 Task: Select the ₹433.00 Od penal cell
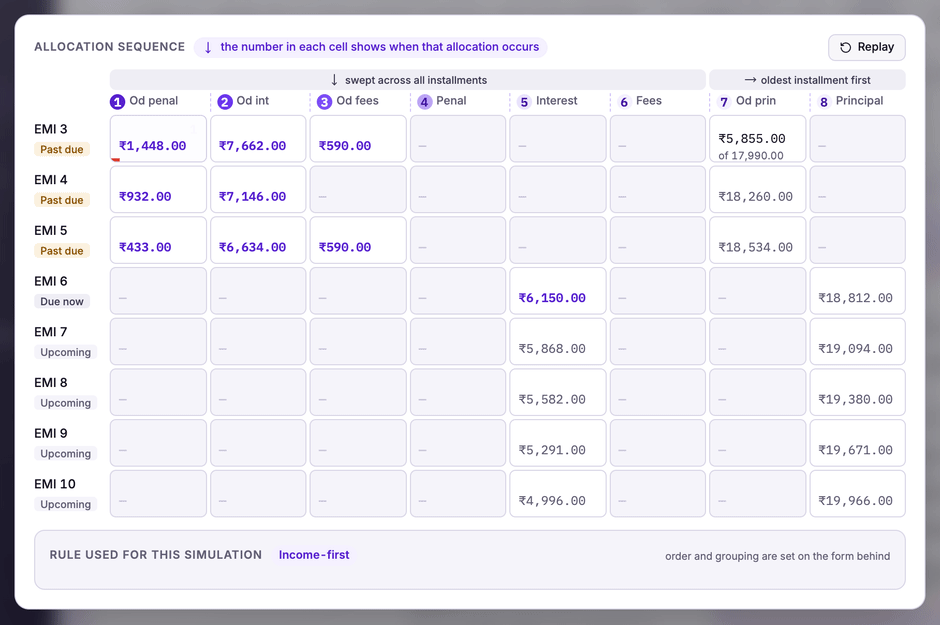[x=158, y=240]
